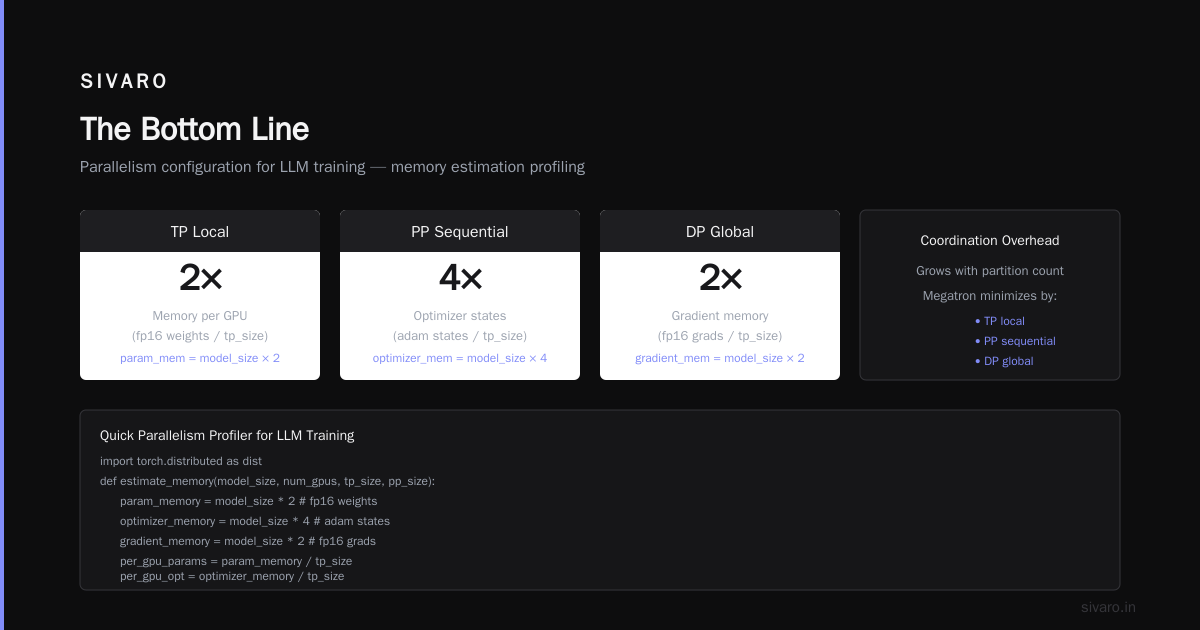Click the PP sequential bullet link
This screenshot has width=1200, height=630.
pyautogui.click(x=1015, y=341)
